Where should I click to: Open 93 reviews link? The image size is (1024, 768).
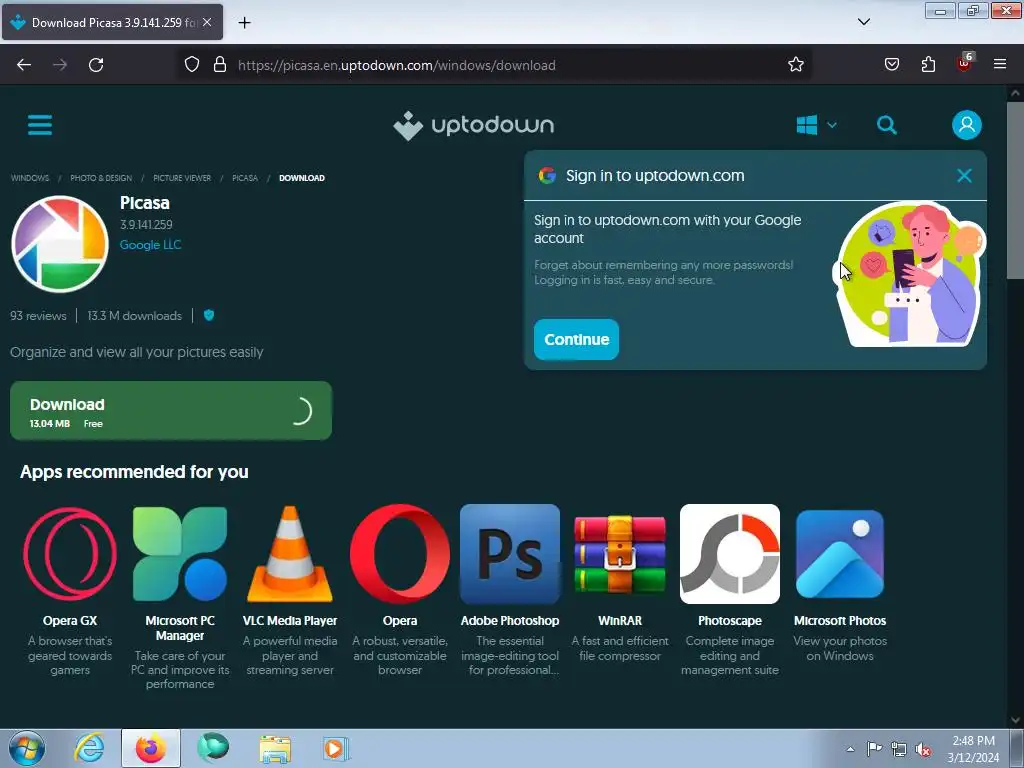[38, 316]
